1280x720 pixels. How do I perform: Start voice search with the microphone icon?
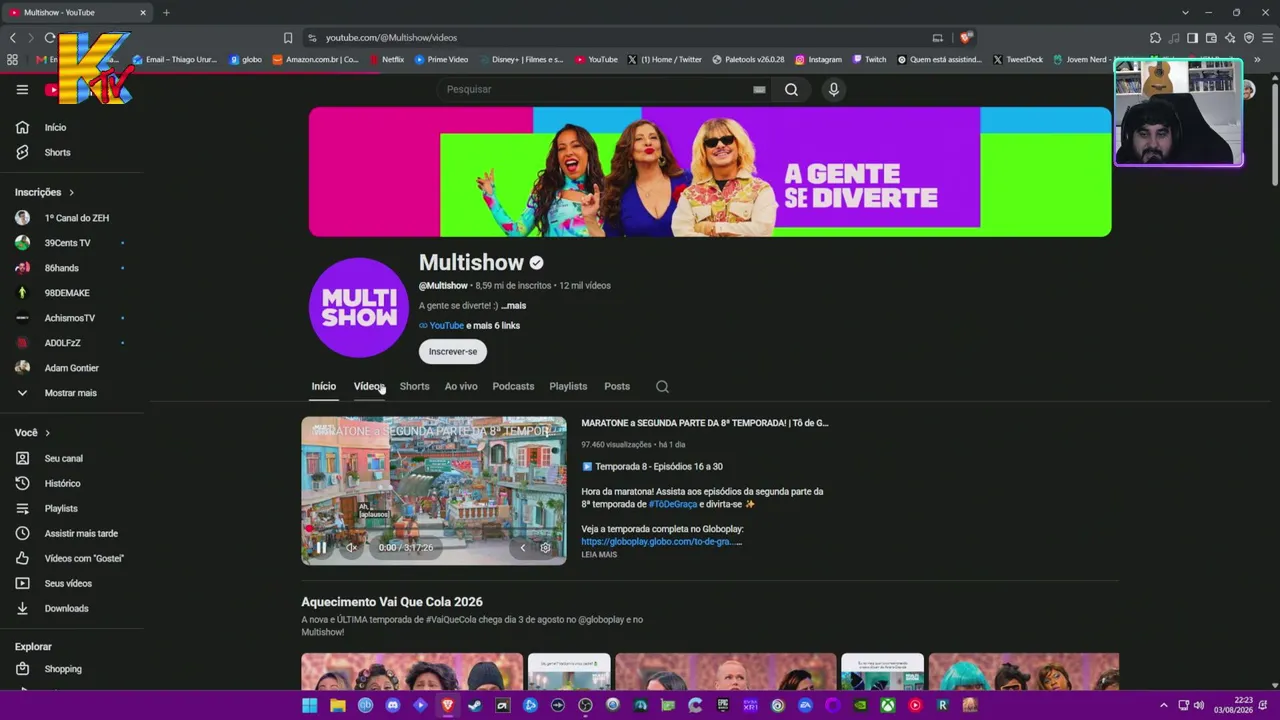834,89
